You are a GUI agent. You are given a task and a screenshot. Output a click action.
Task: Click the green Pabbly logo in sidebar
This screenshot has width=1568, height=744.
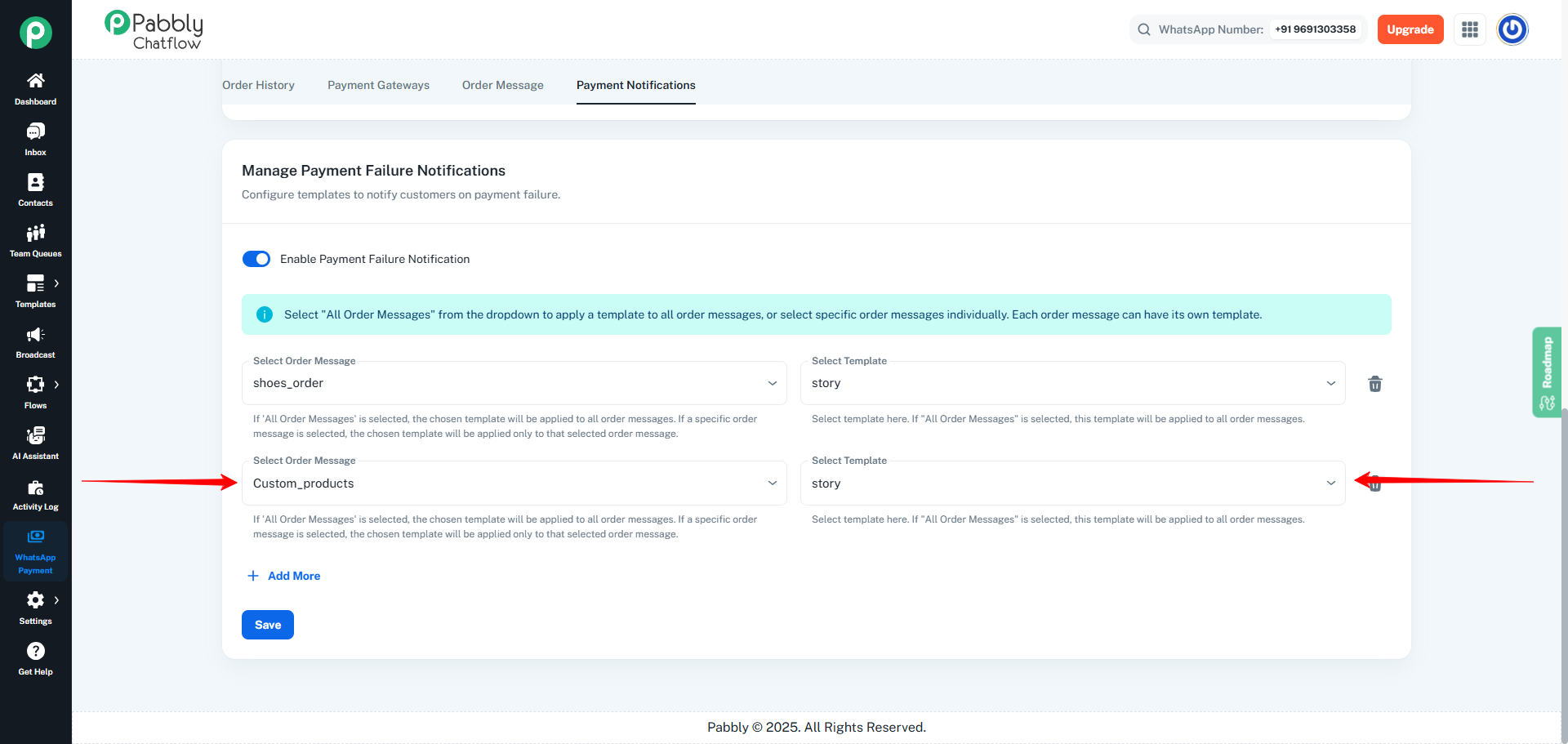click(x=36, y=33)
